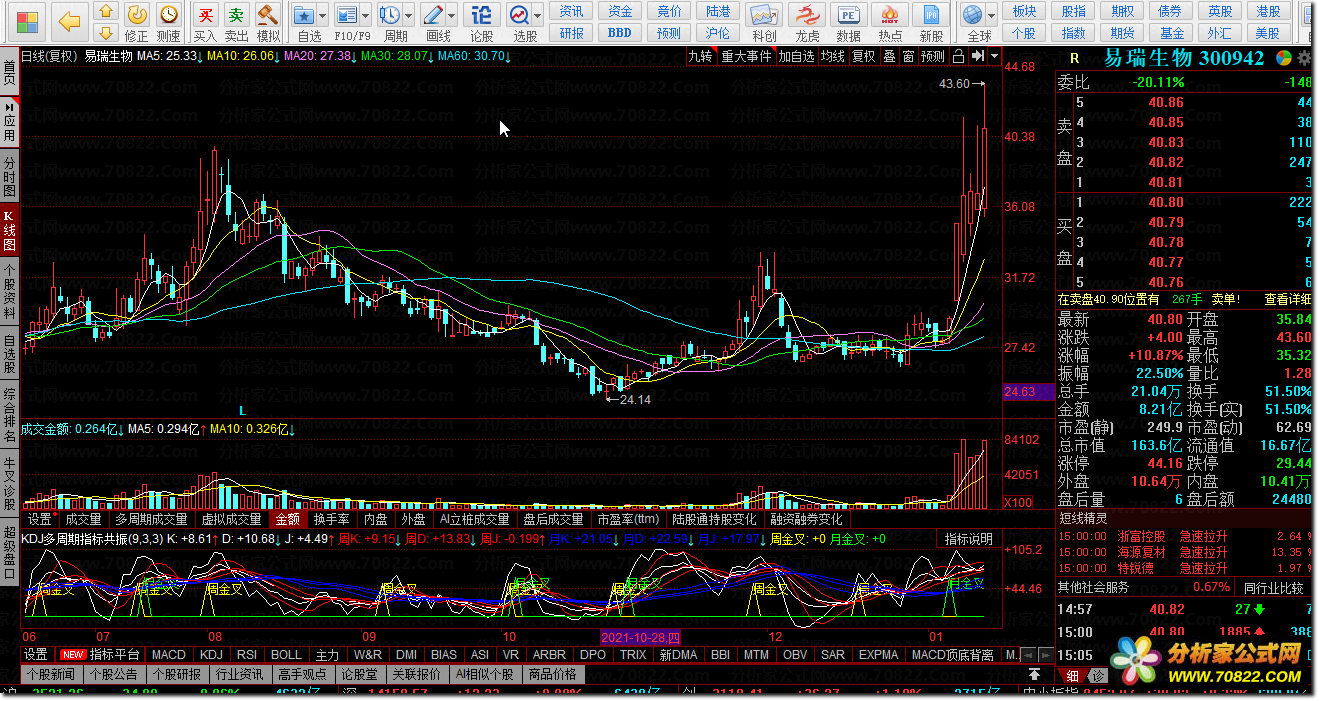Open the 同行业比较 tab
Screen dimensions: 1320x701
tap(1275, 587)
